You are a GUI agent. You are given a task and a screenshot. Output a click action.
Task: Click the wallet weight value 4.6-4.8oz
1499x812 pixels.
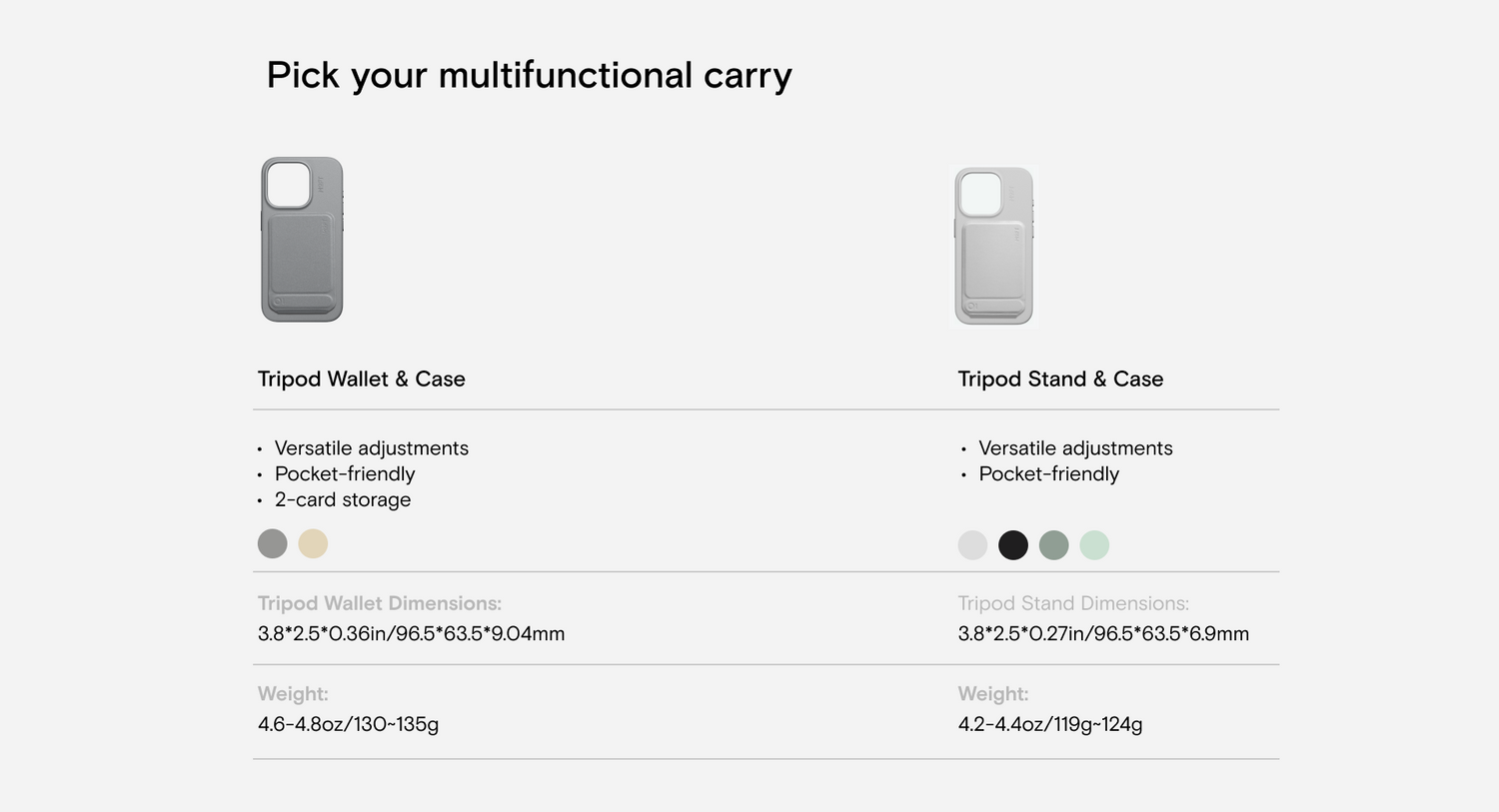click(348, 724)
